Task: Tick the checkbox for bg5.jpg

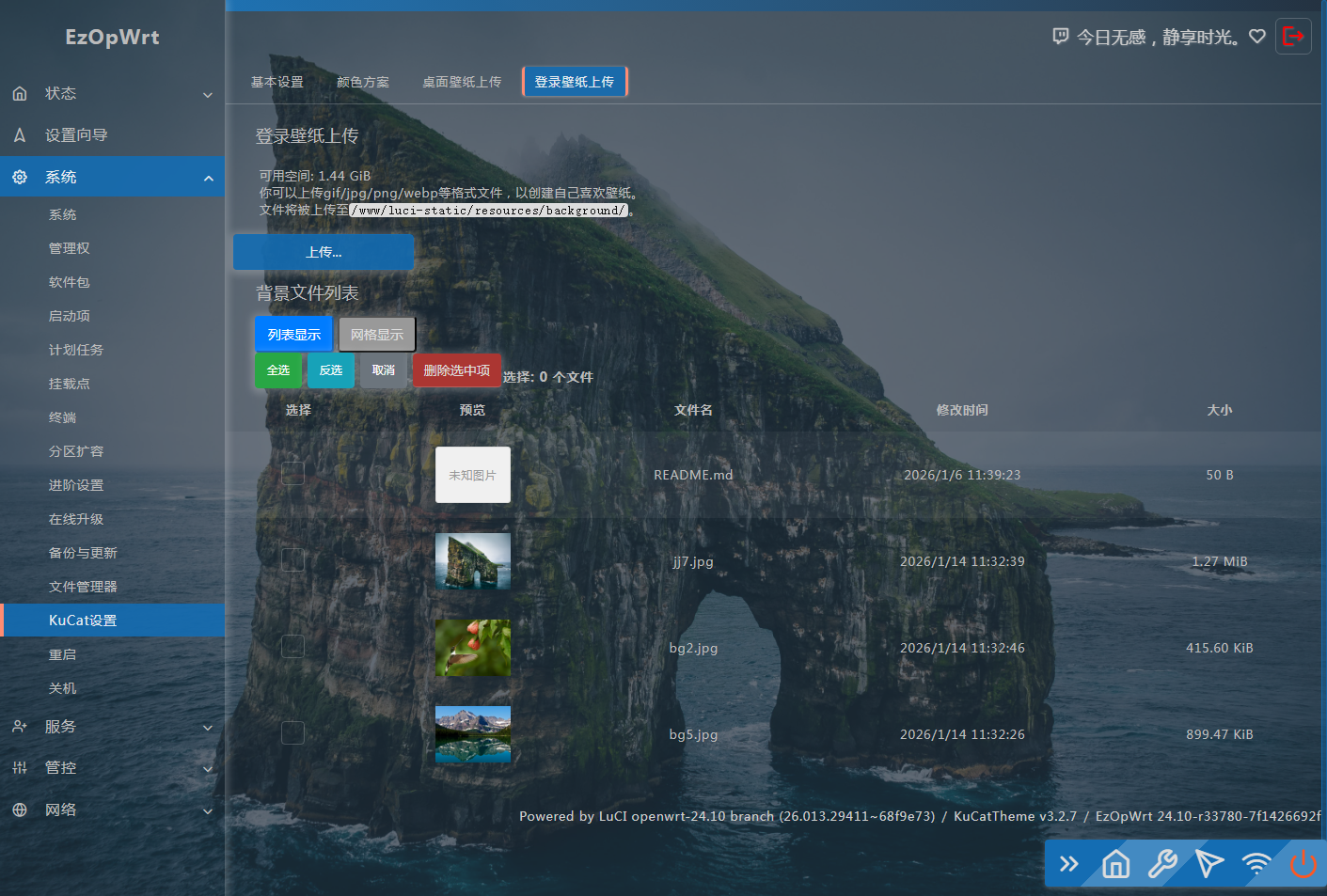Action: coord(292,732)
